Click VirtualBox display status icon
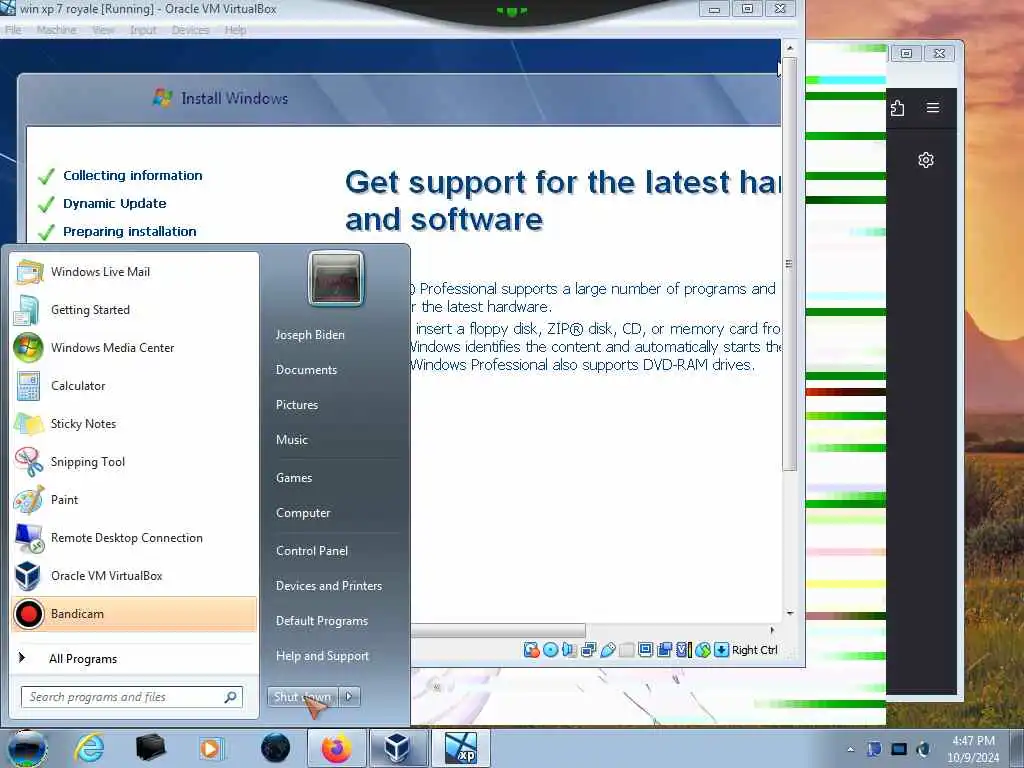 point(645,650)
